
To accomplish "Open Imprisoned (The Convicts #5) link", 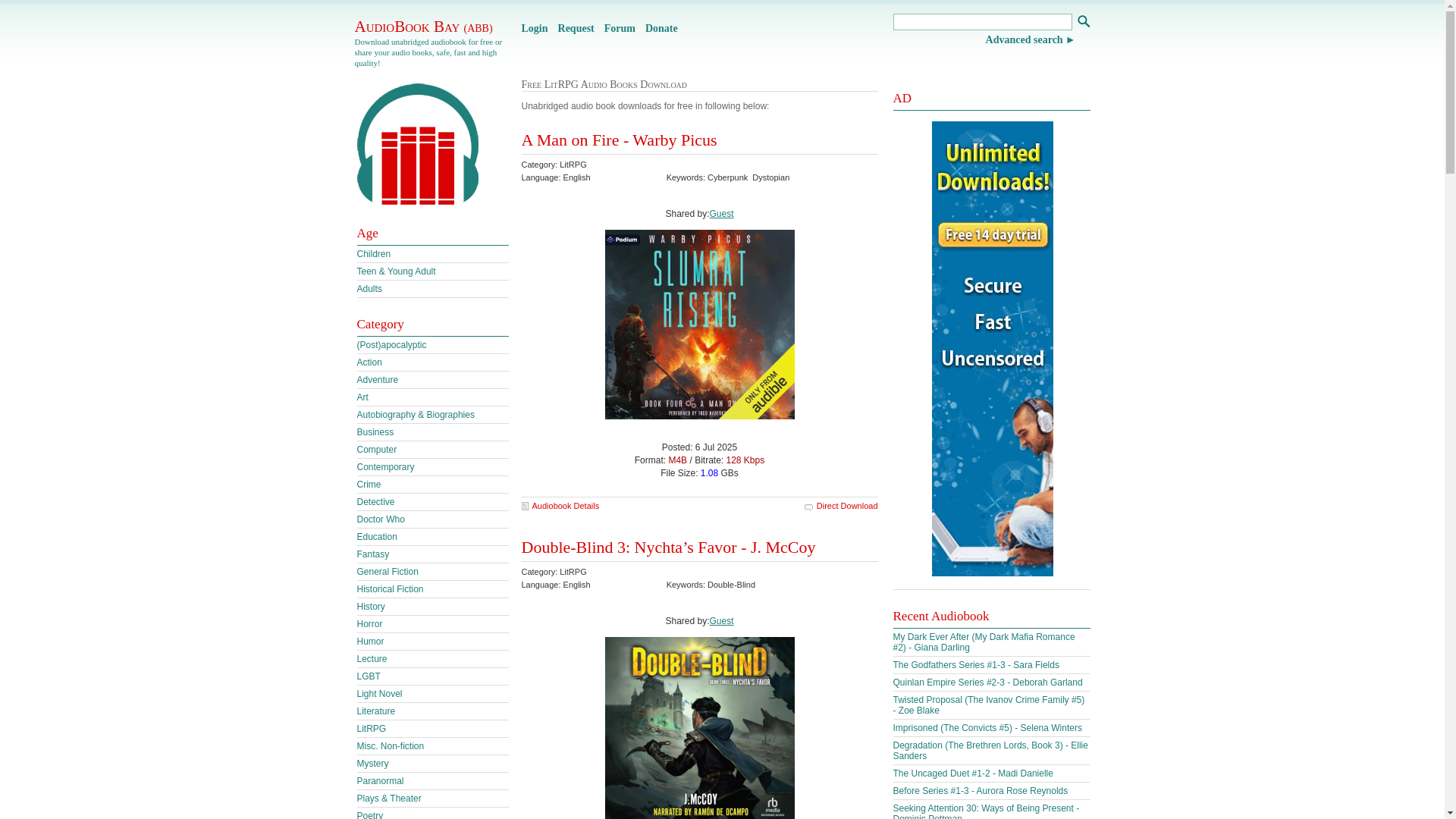I will coord(987,728).
